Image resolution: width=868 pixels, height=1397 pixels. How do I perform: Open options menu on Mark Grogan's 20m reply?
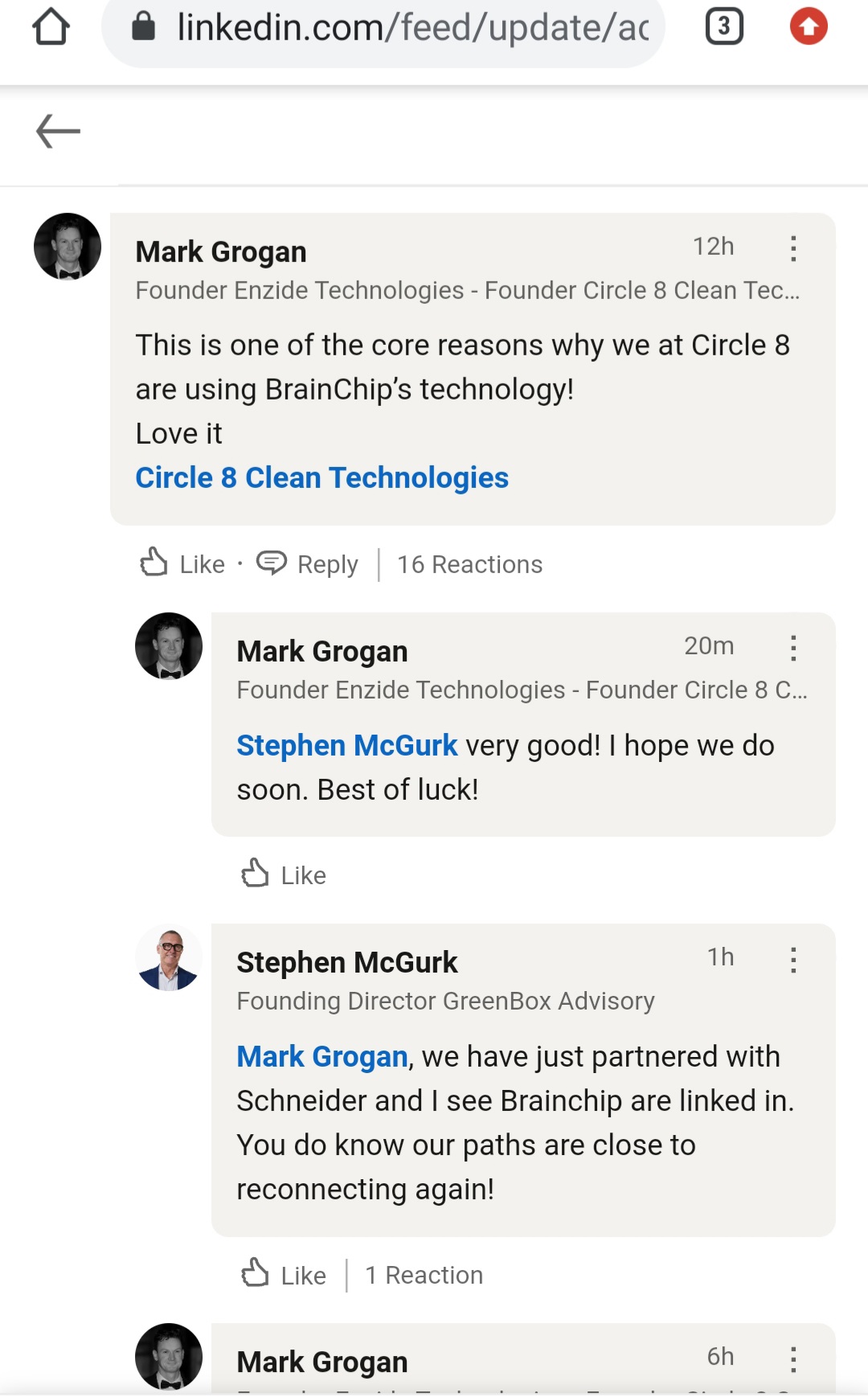coord(793,648)
